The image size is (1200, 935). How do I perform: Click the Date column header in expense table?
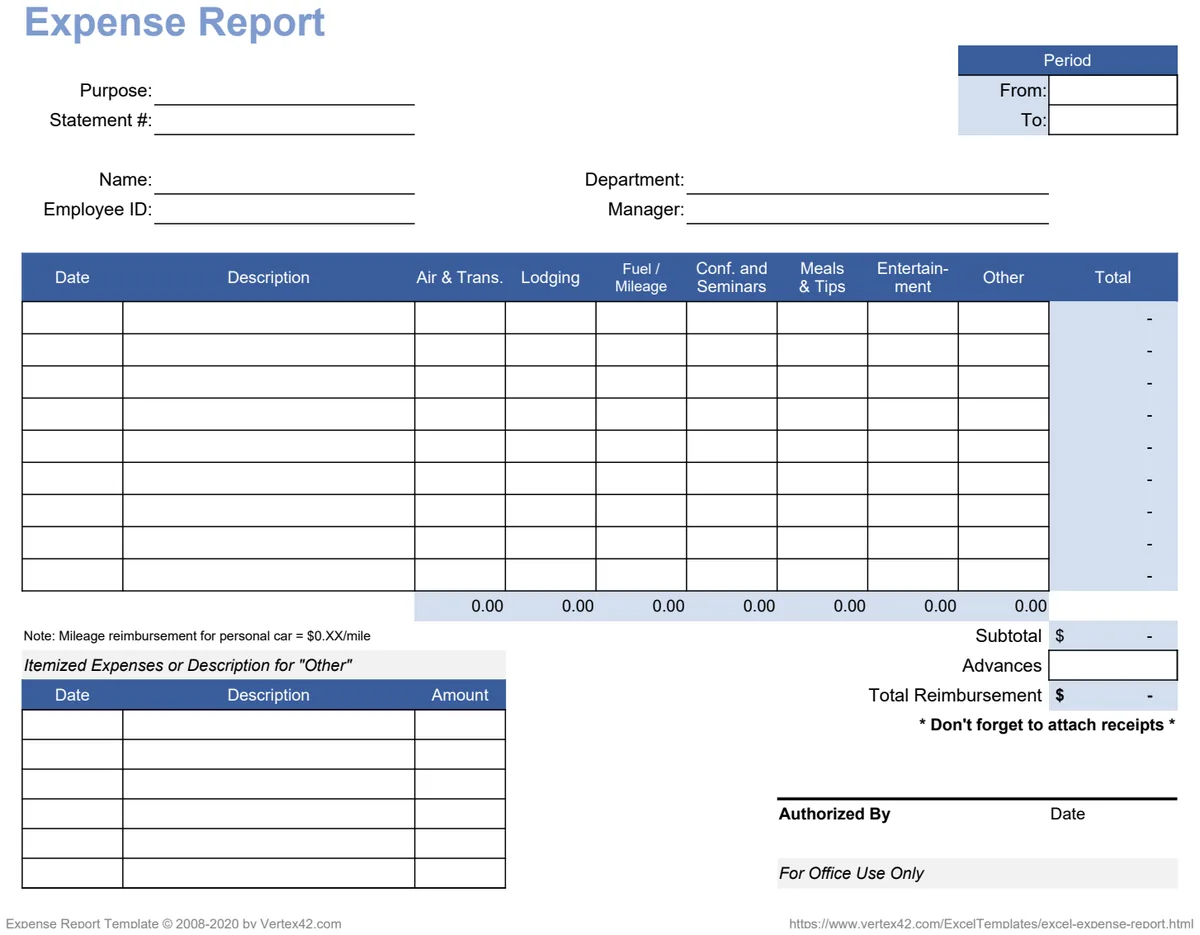tap(72, 277)
